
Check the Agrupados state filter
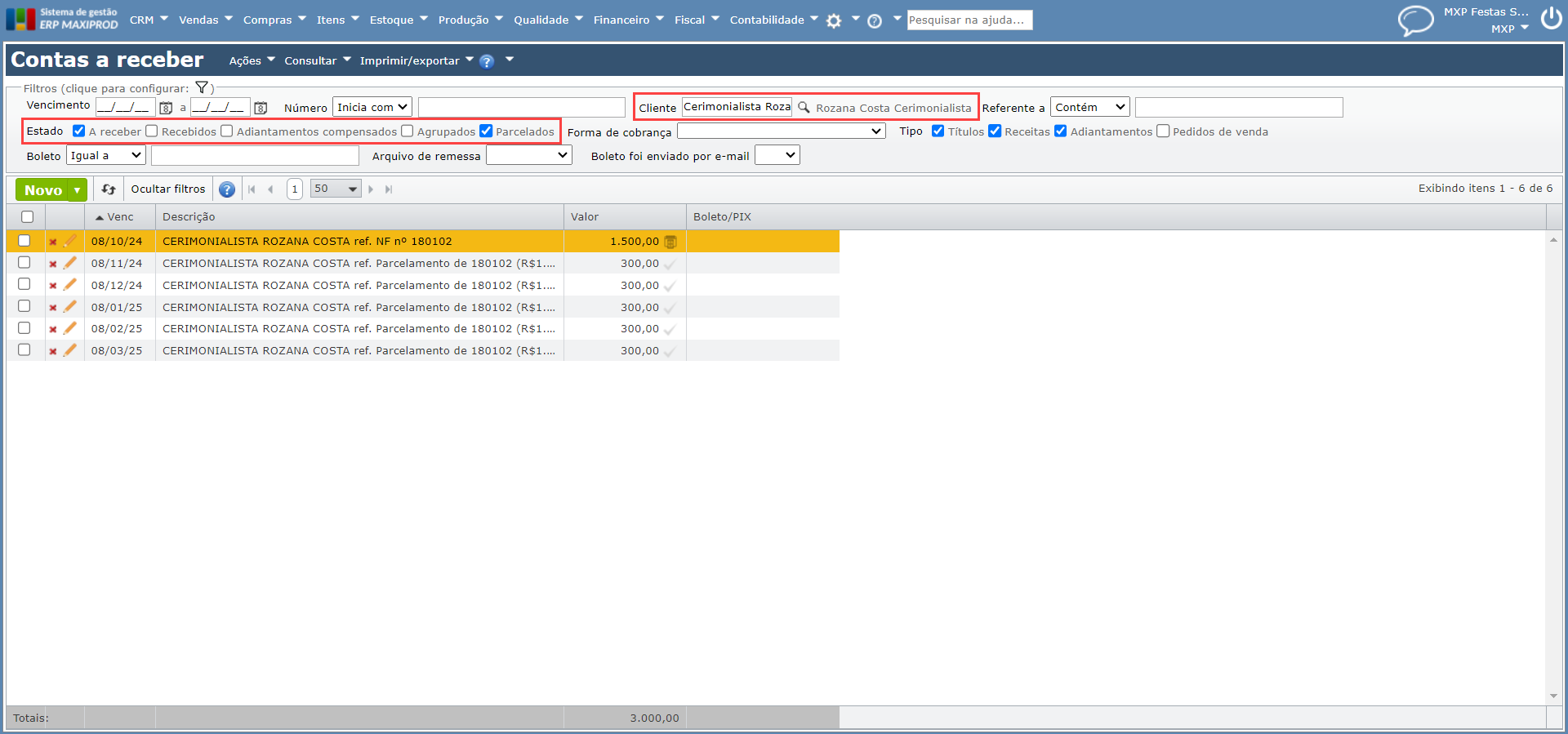pos(408,131)
